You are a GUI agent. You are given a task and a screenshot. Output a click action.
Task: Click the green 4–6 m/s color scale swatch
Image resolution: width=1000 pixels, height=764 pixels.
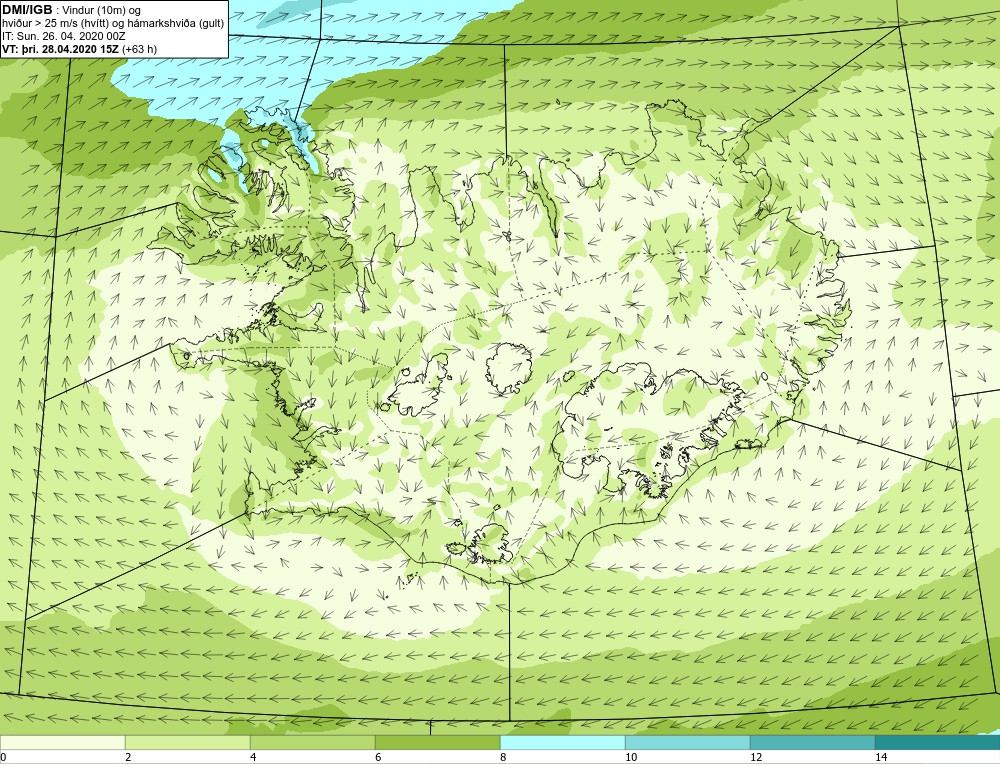(x=312, y=743)
